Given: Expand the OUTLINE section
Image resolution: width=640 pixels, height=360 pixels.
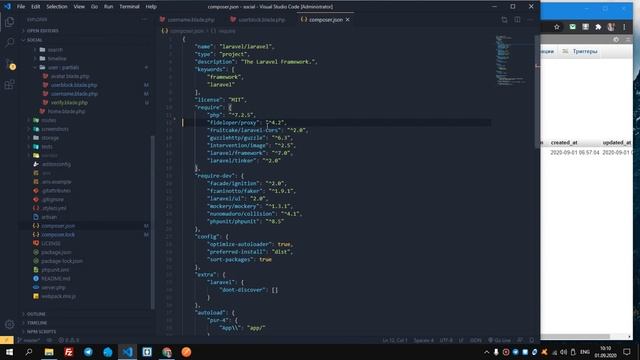Looking at the screenshot, I should click(36, 314).
